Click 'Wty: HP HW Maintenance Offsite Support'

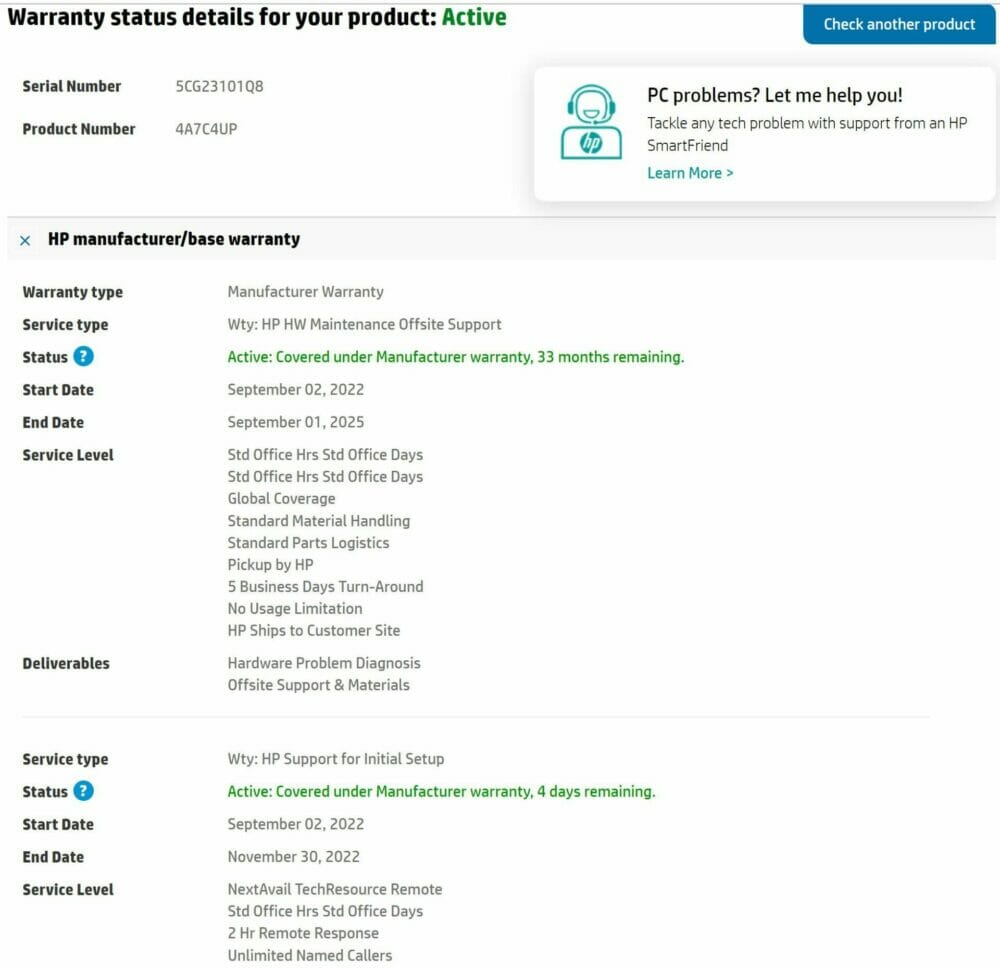click(364, 324)
